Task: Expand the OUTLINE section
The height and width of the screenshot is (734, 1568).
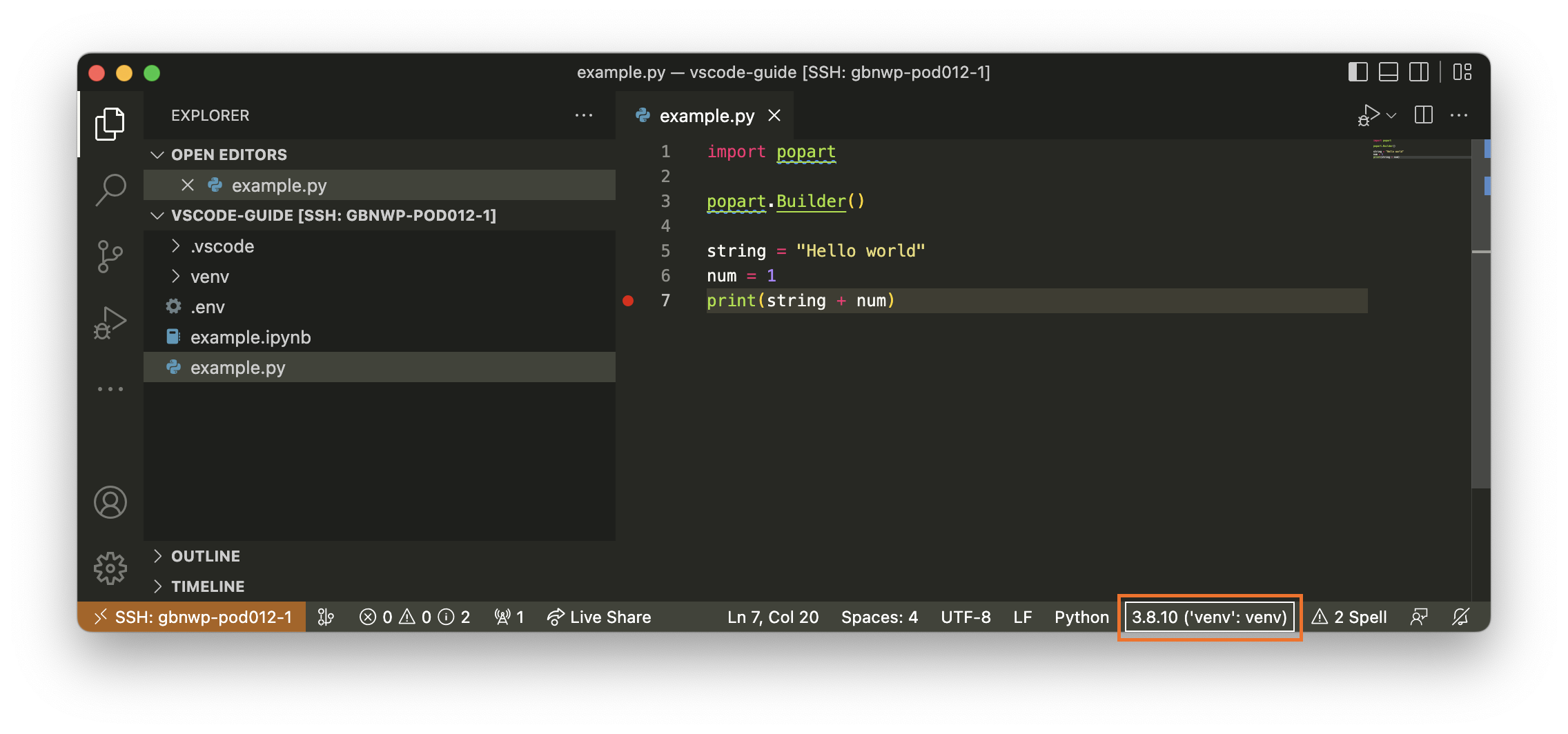Action: pos(205,556)
